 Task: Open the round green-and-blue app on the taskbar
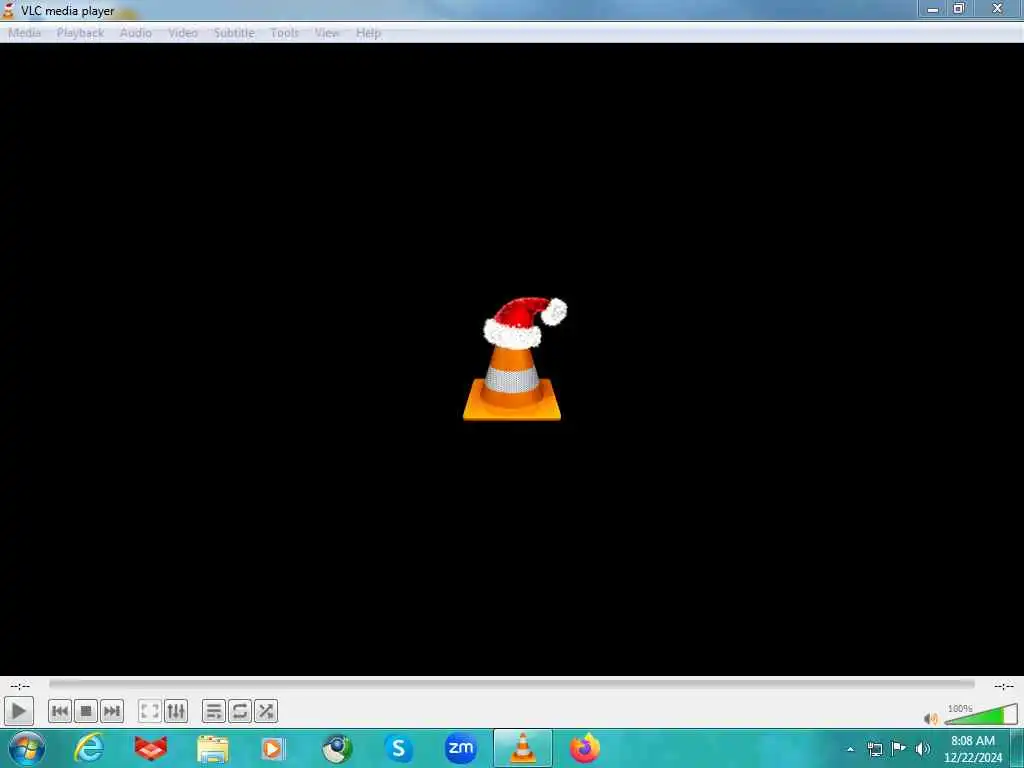pos(337,749)
